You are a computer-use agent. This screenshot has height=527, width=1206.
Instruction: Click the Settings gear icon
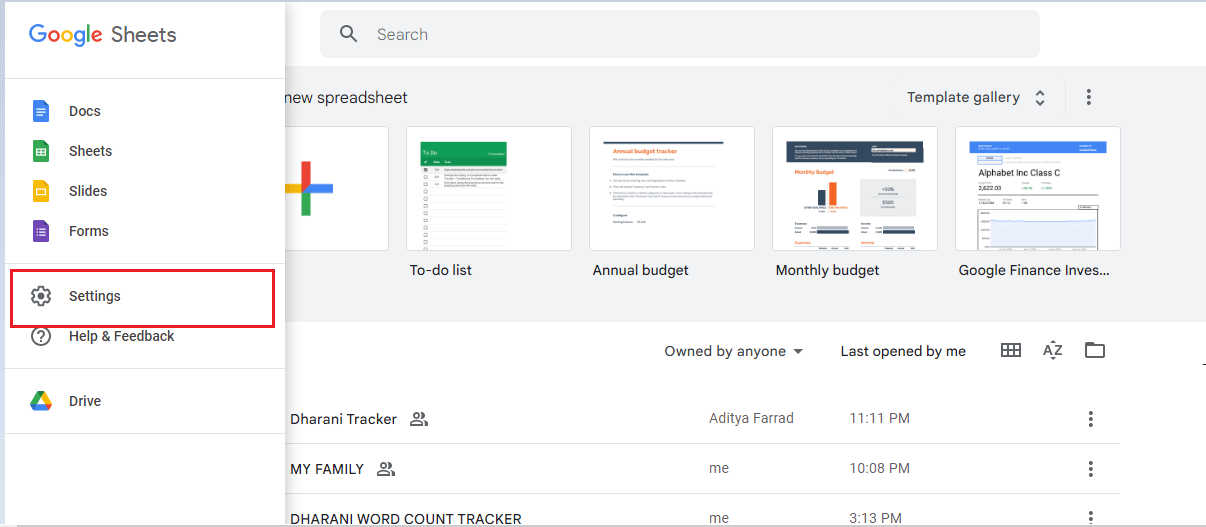[41, 296]
